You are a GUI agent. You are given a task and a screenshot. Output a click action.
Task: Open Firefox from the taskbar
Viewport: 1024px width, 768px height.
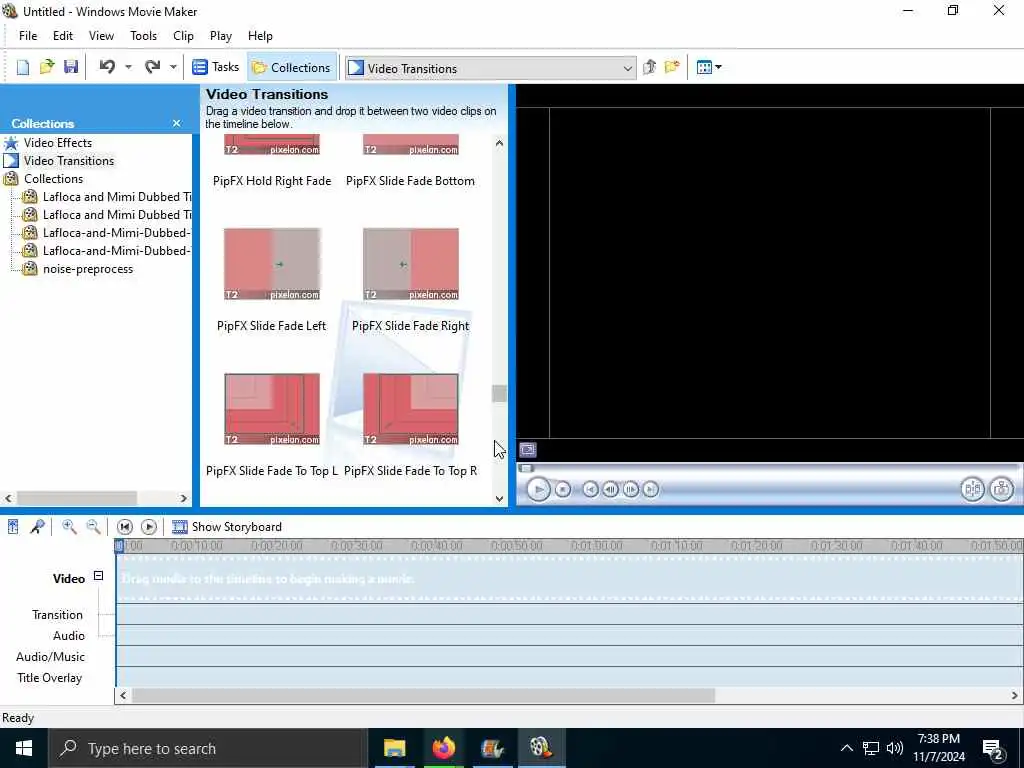click(443, 748)
